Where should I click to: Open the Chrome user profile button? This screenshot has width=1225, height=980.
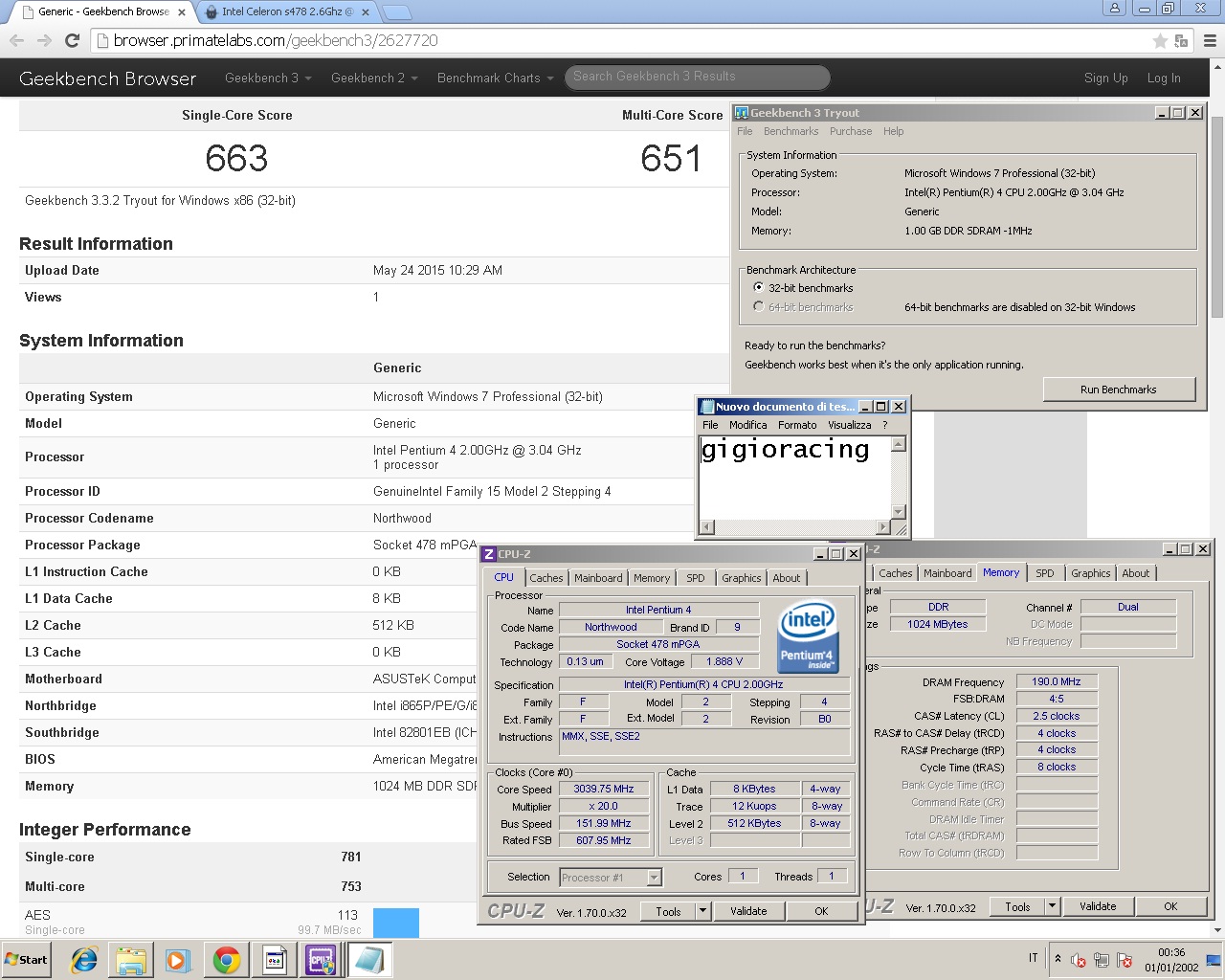point(1114,8)
